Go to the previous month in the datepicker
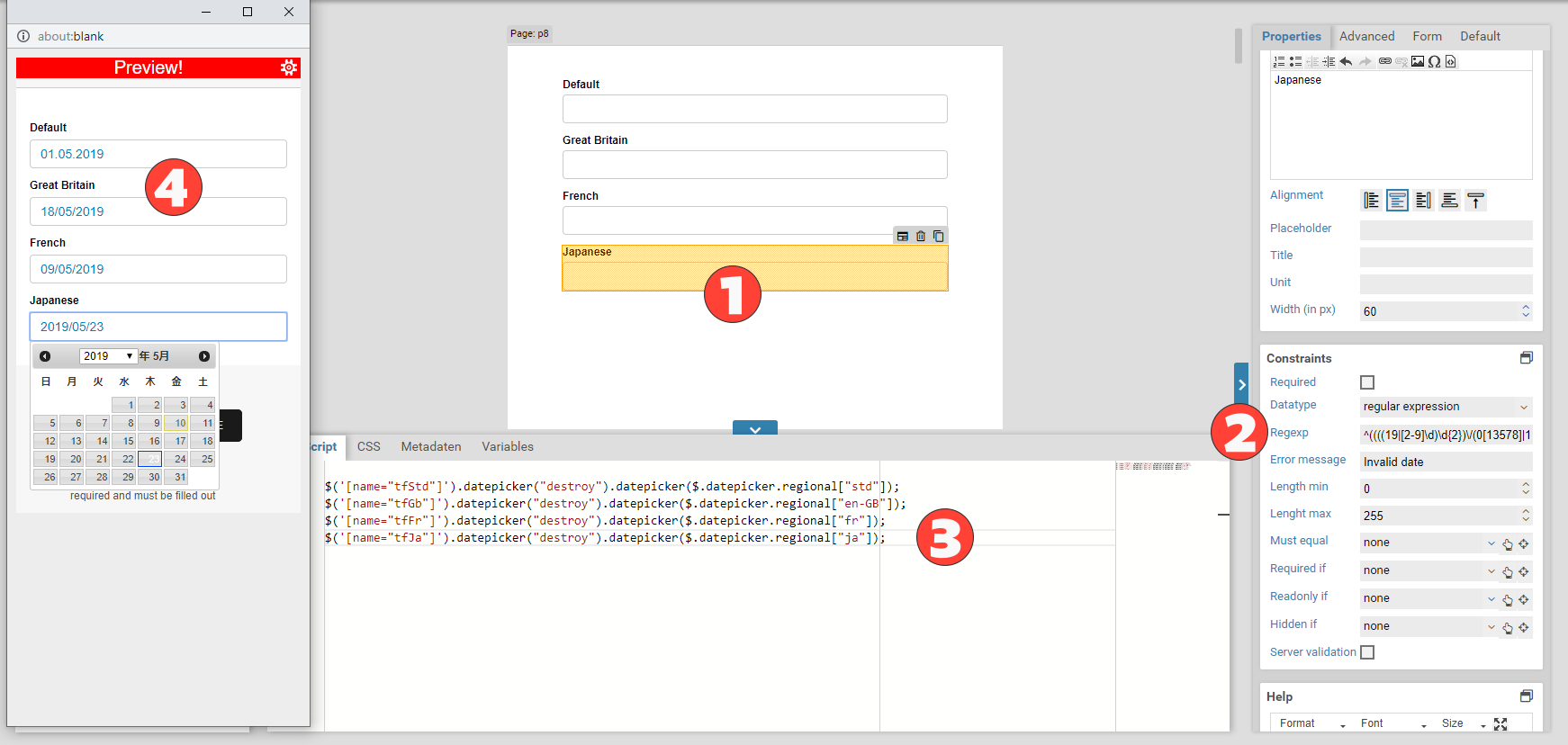 (45, 356)
